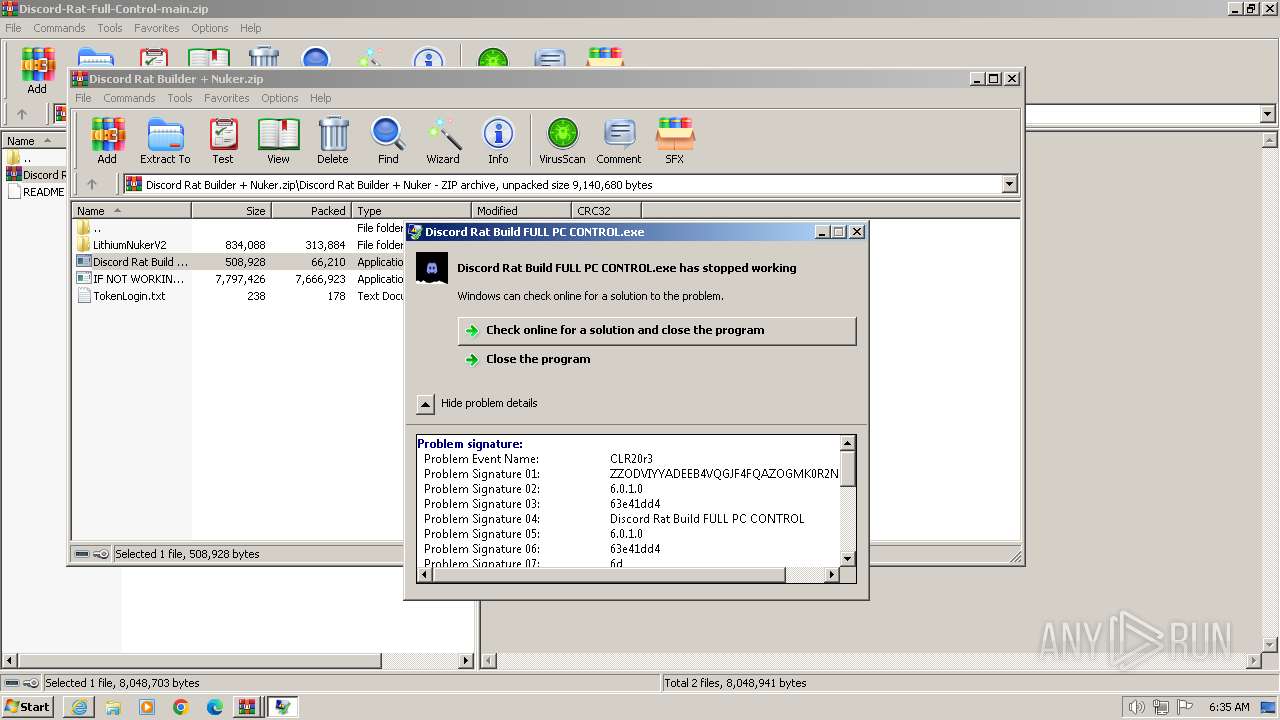1280x720 pixels.
Task: Go up one folder in Nuker.zip window
Action: [x=92, y=184]
